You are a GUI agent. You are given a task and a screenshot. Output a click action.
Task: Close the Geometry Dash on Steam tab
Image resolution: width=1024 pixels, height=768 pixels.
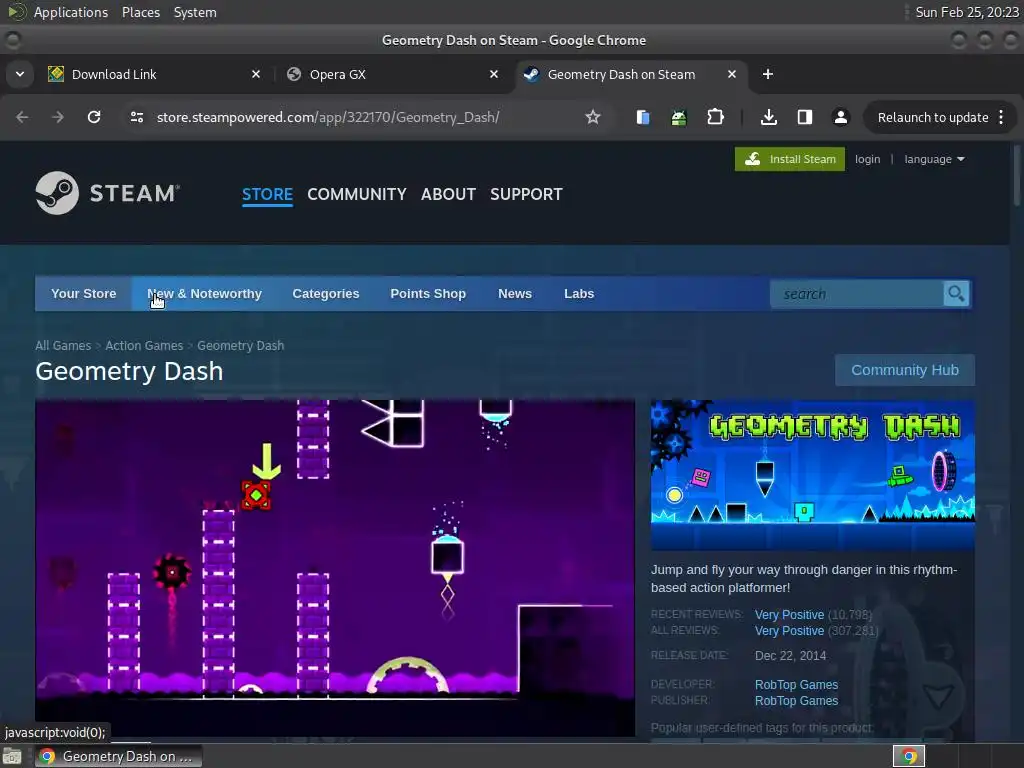[732, 74]
